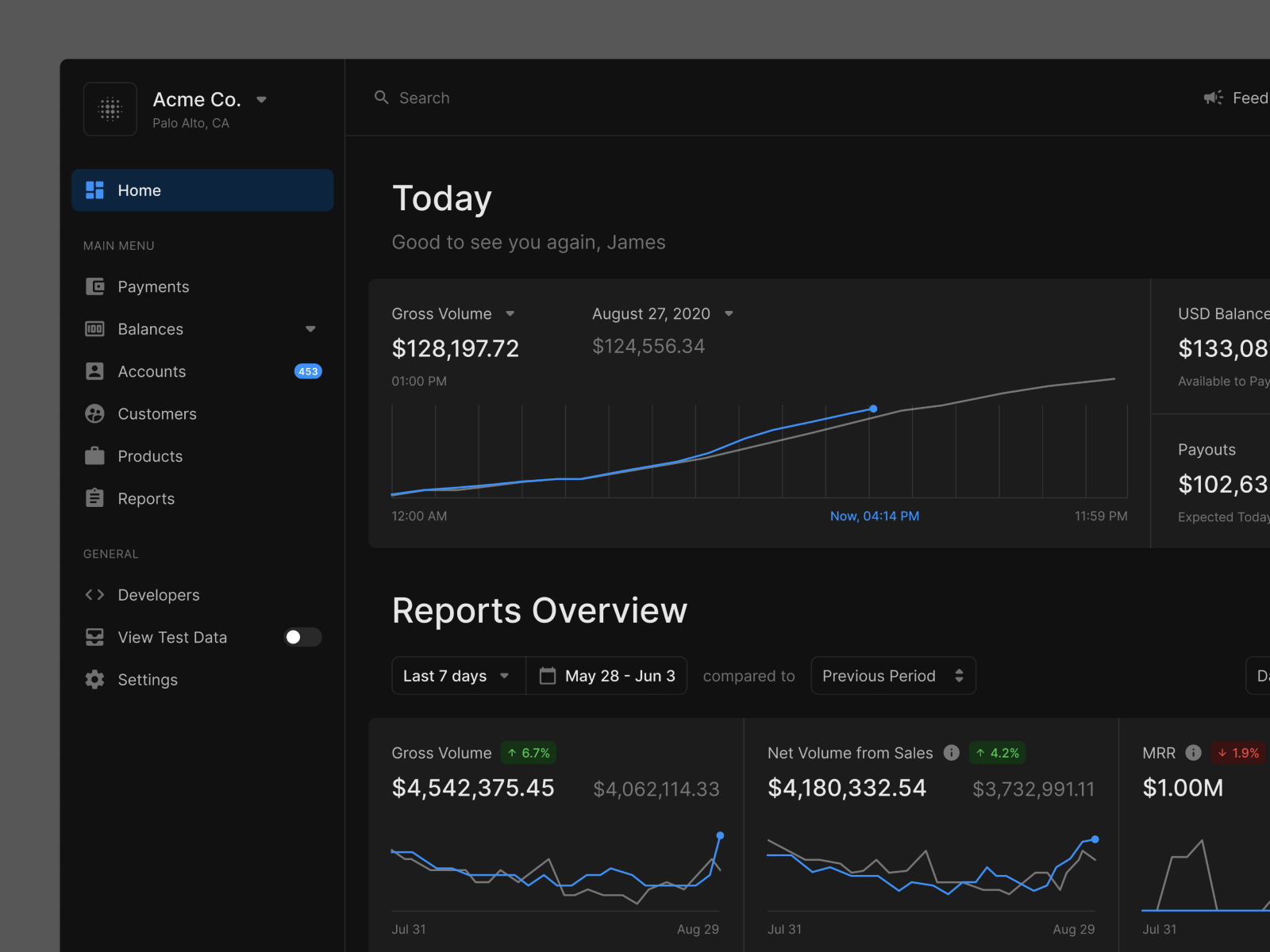Click the $4,180,332.54 net volume total
The height and width of the screenshot is (952, 1270).
pos(847,788)
